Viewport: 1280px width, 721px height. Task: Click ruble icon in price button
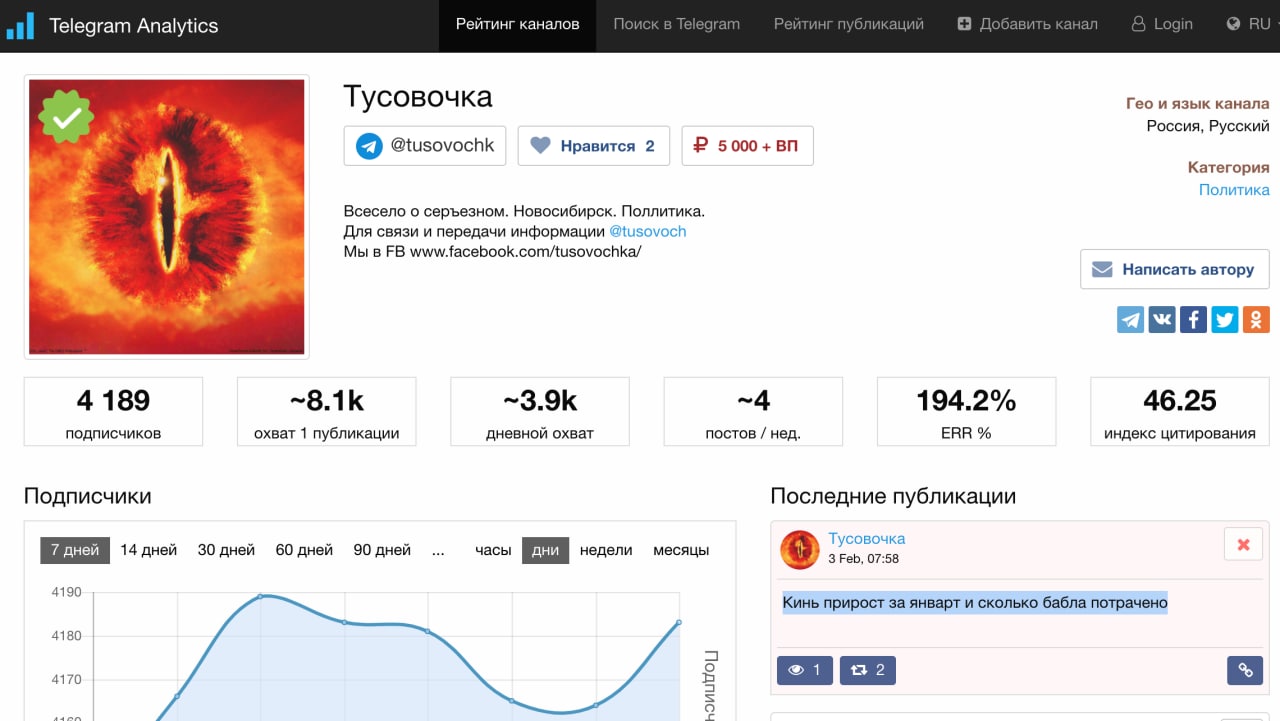point(701,146)
